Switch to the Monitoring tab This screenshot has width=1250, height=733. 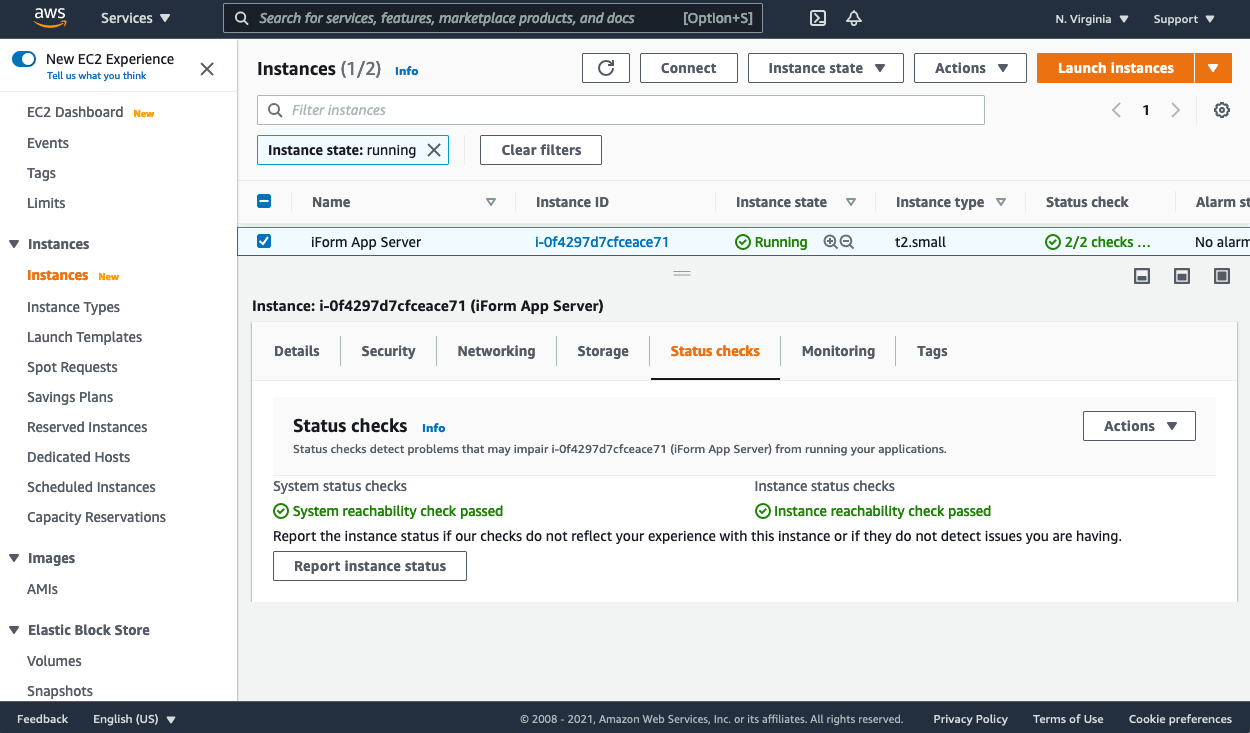(838, 351)
